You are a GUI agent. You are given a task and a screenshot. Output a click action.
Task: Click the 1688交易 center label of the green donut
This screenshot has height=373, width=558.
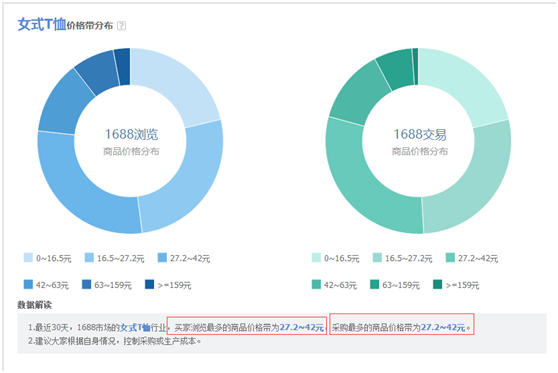(x=420, y=134)
